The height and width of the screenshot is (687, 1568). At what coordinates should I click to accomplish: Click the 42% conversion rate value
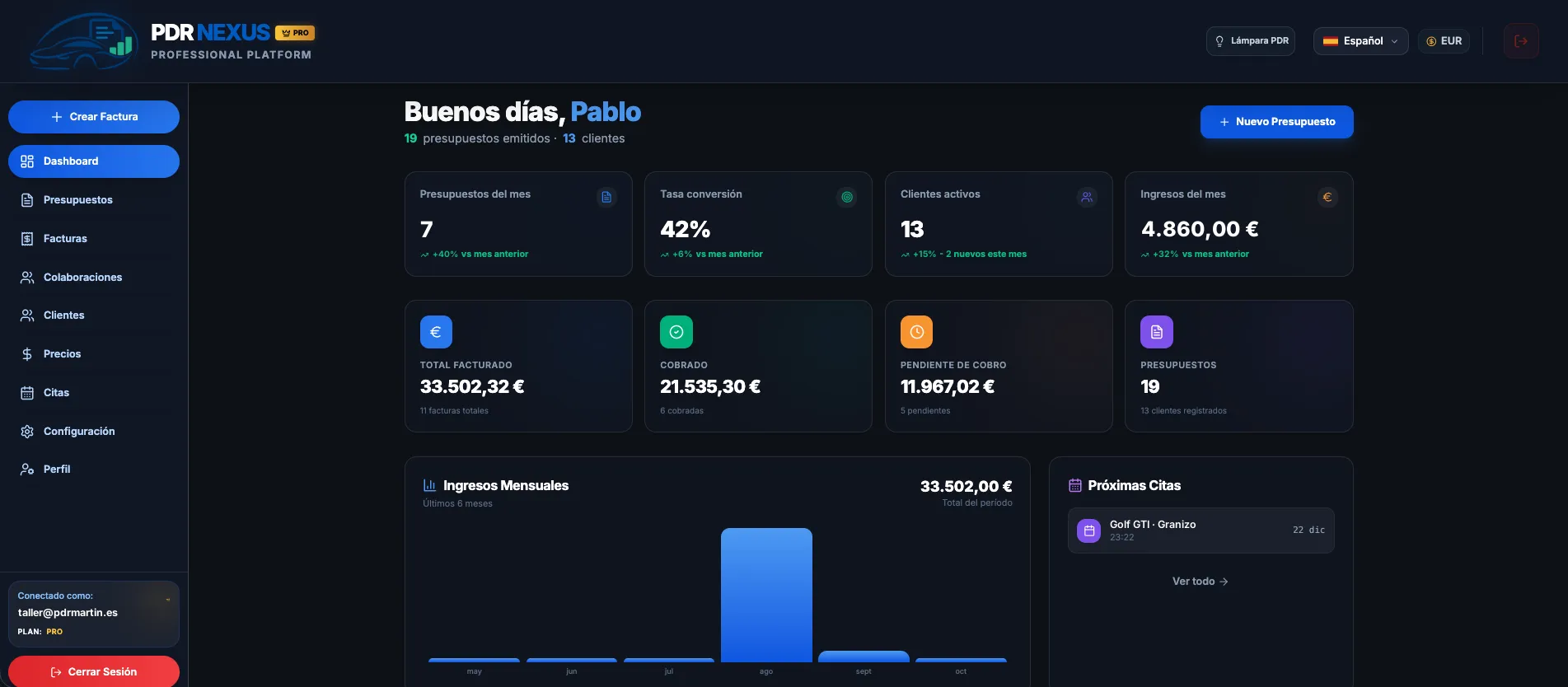(x=686, y=229)
